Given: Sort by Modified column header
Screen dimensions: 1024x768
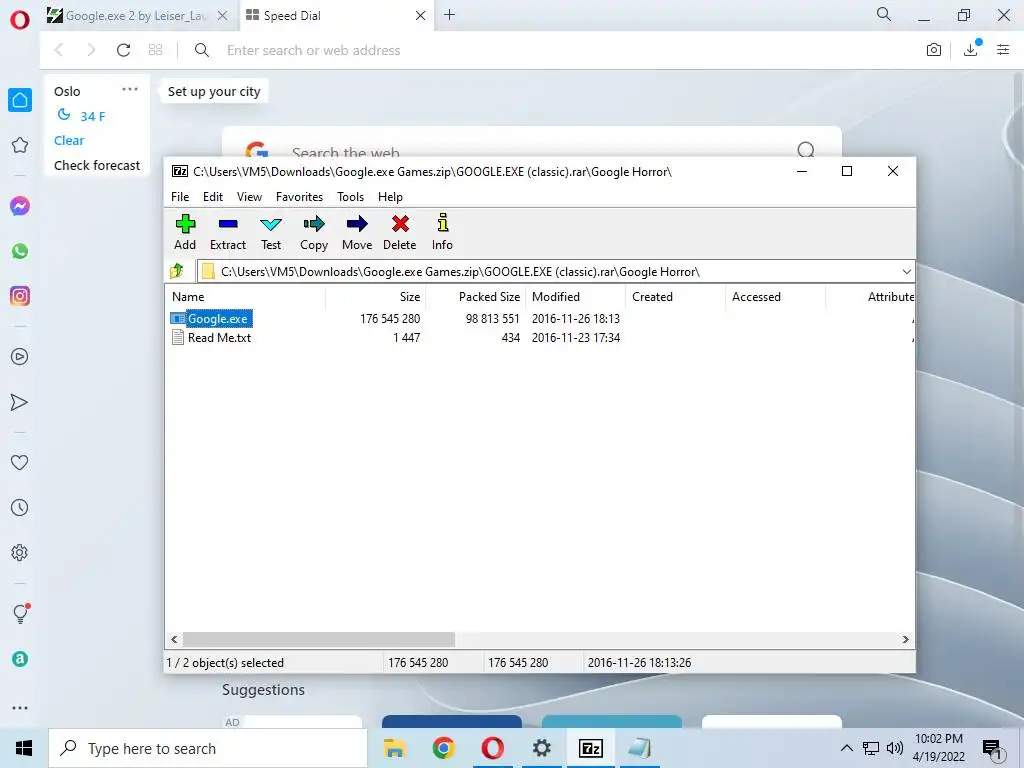Looking at the screenshot, I should click(575, 296).
